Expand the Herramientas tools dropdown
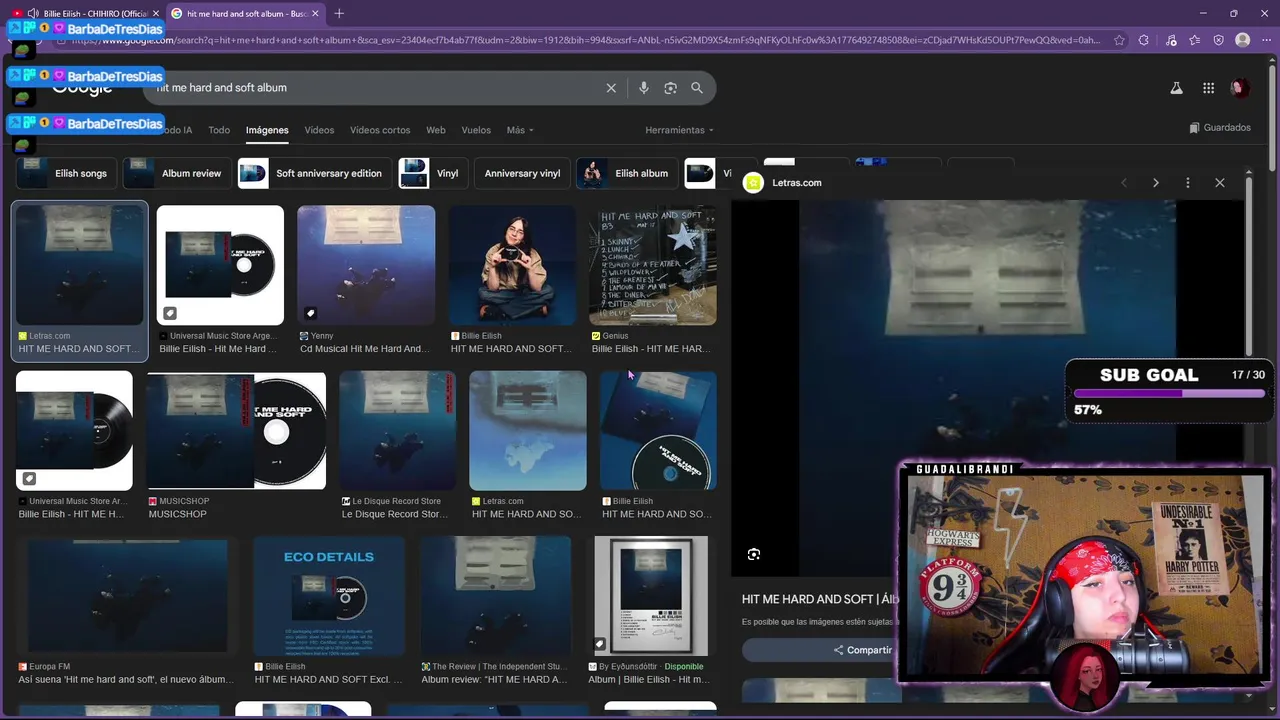Viewport: 1280px width, 720px height. [x=680, y=130]
